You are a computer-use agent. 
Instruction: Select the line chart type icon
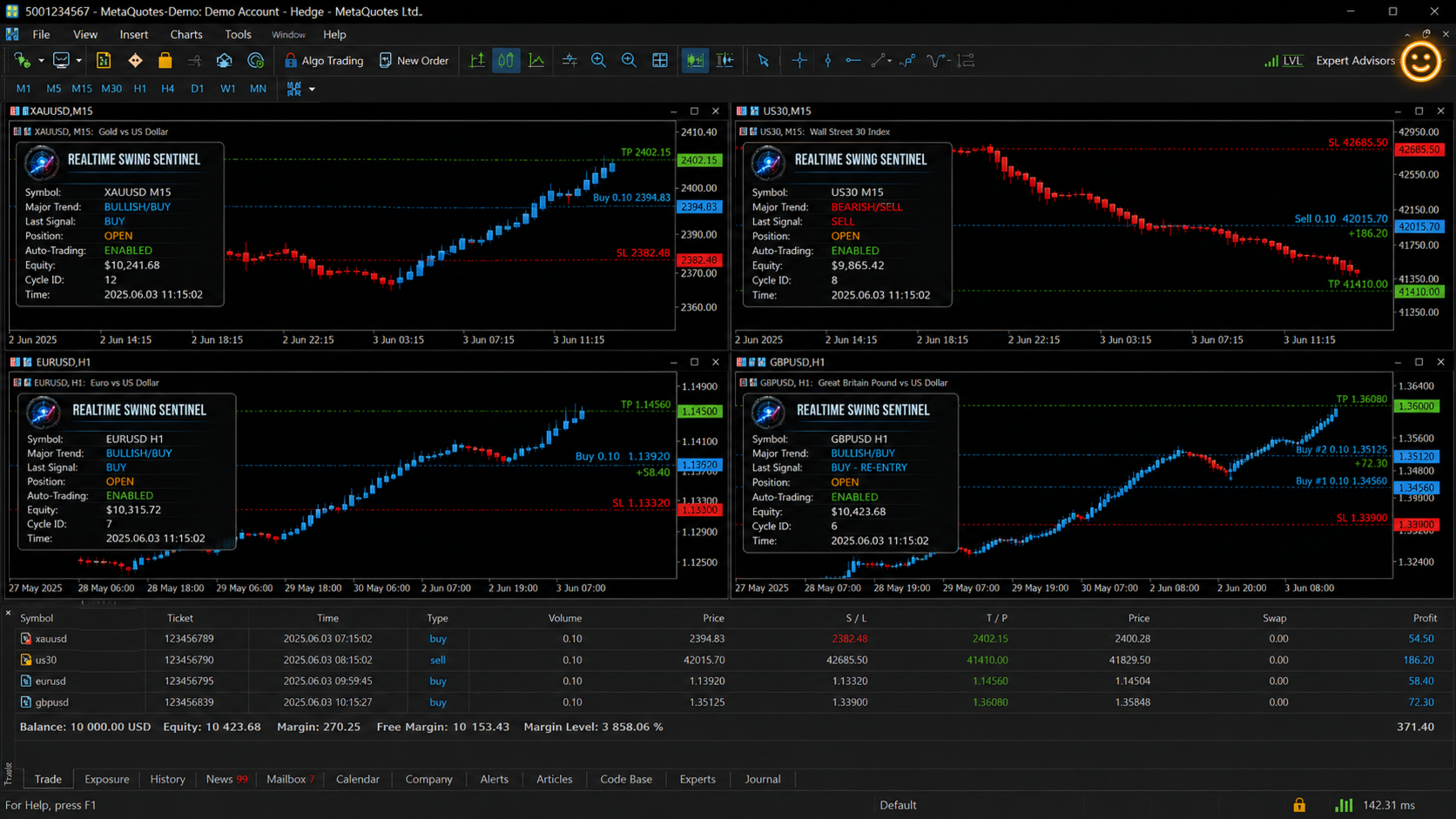pos(536,60)
